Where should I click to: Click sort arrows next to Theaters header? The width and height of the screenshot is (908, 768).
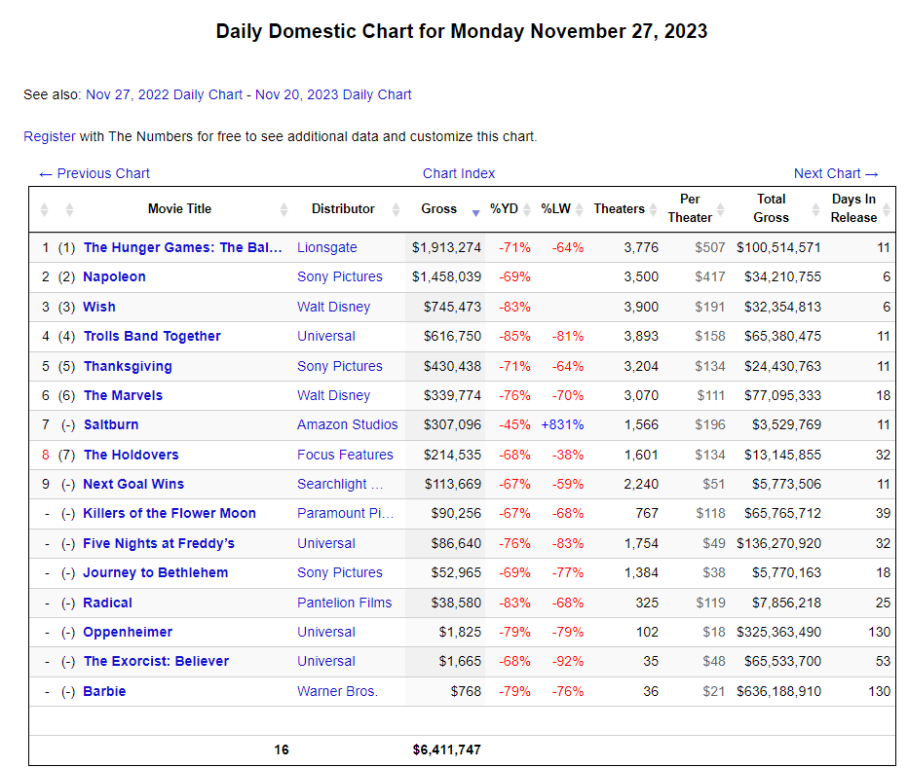click(653, 210)
